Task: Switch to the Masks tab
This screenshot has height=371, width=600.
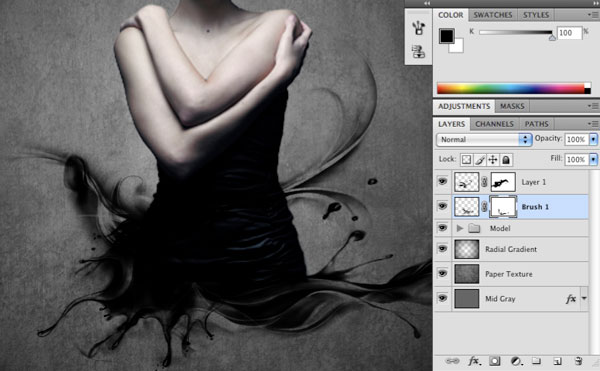Action: tap(512, 106)
